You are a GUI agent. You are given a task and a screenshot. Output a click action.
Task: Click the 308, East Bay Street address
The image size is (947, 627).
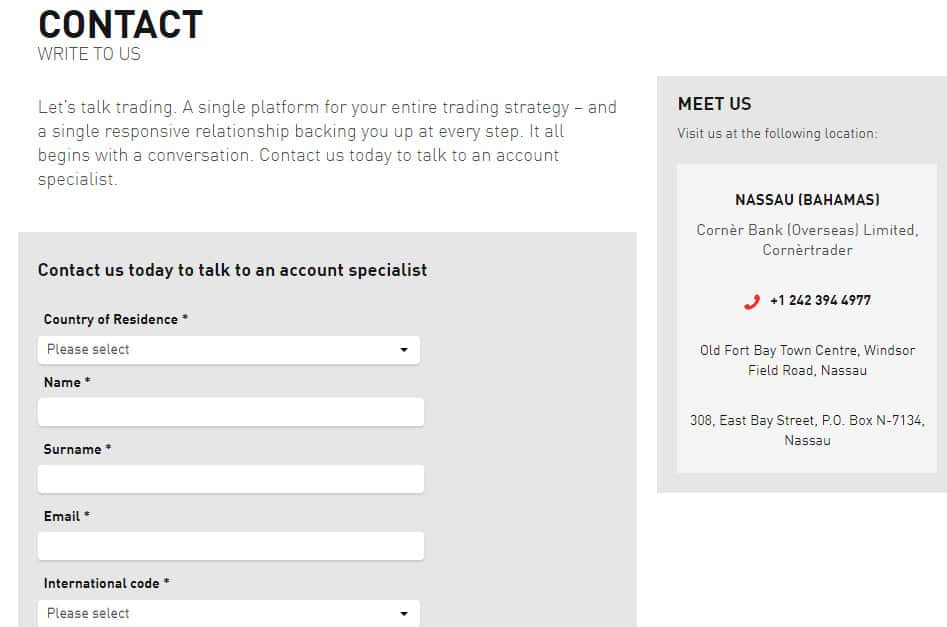point(807,430)
